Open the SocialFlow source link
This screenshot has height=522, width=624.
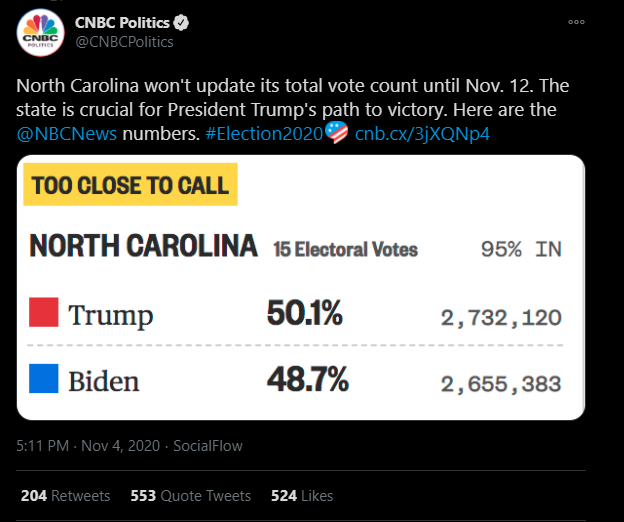click(208, 445)
